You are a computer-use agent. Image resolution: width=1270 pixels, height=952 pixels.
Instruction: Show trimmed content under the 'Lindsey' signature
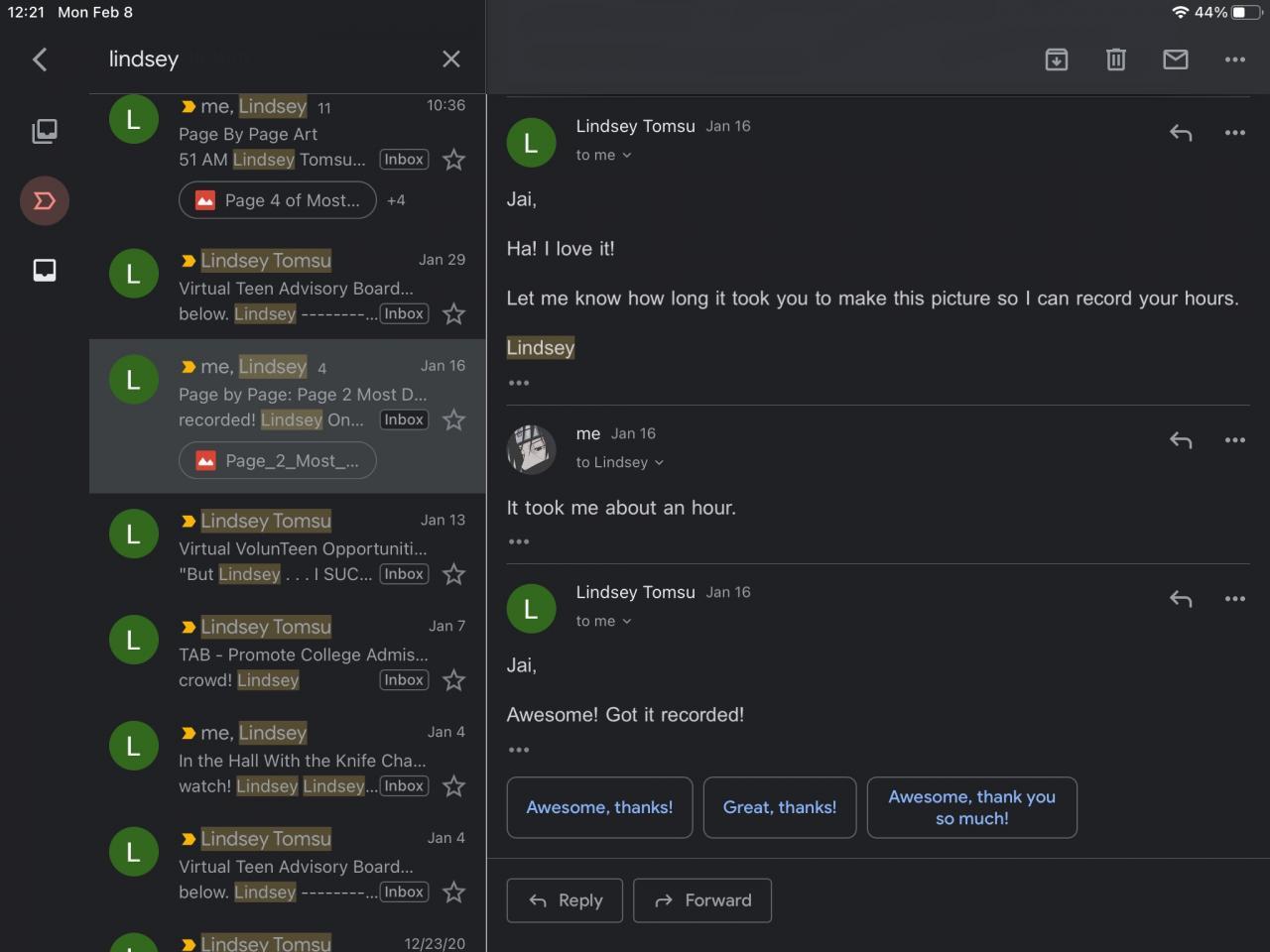(519, 383)
